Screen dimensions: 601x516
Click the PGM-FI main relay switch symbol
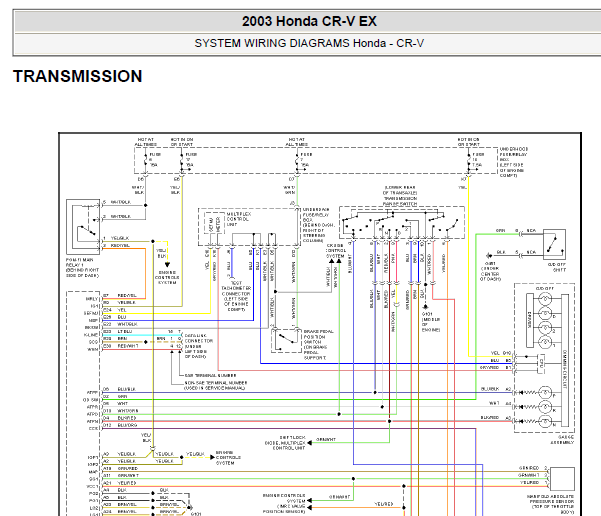(83, 227)
